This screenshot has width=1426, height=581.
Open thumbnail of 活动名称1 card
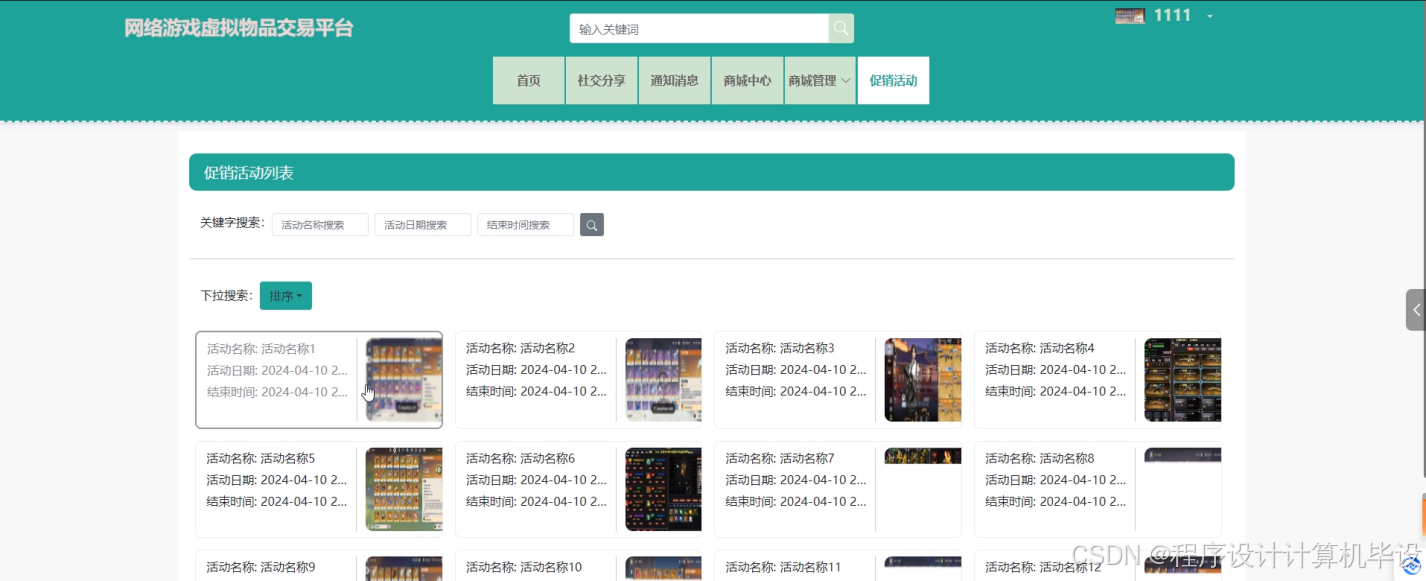pyautogui.click(x=404, y=380)
